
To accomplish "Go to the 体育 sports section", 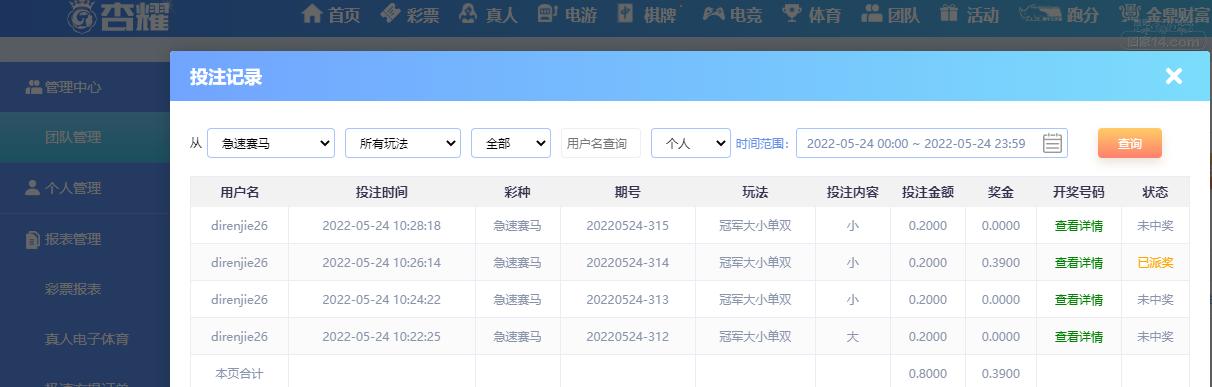I will 812,14.
